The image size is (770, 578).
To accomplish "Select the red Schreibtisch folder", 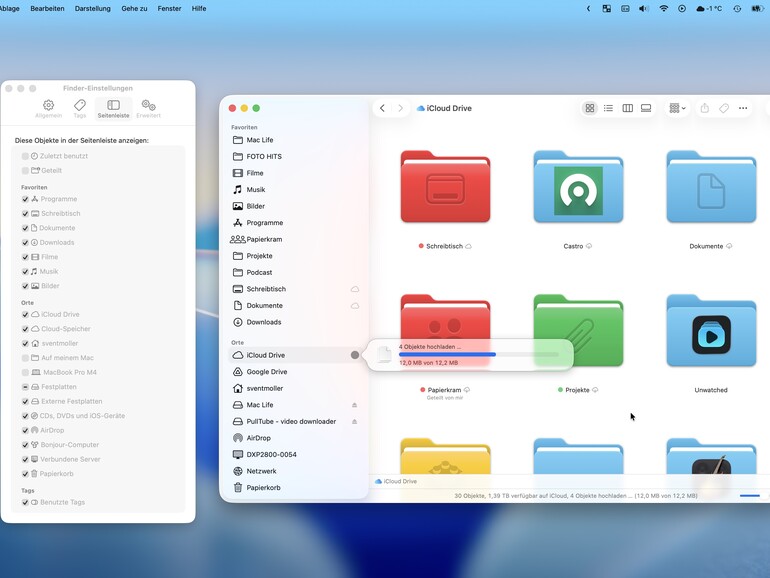I will point(445,187).
